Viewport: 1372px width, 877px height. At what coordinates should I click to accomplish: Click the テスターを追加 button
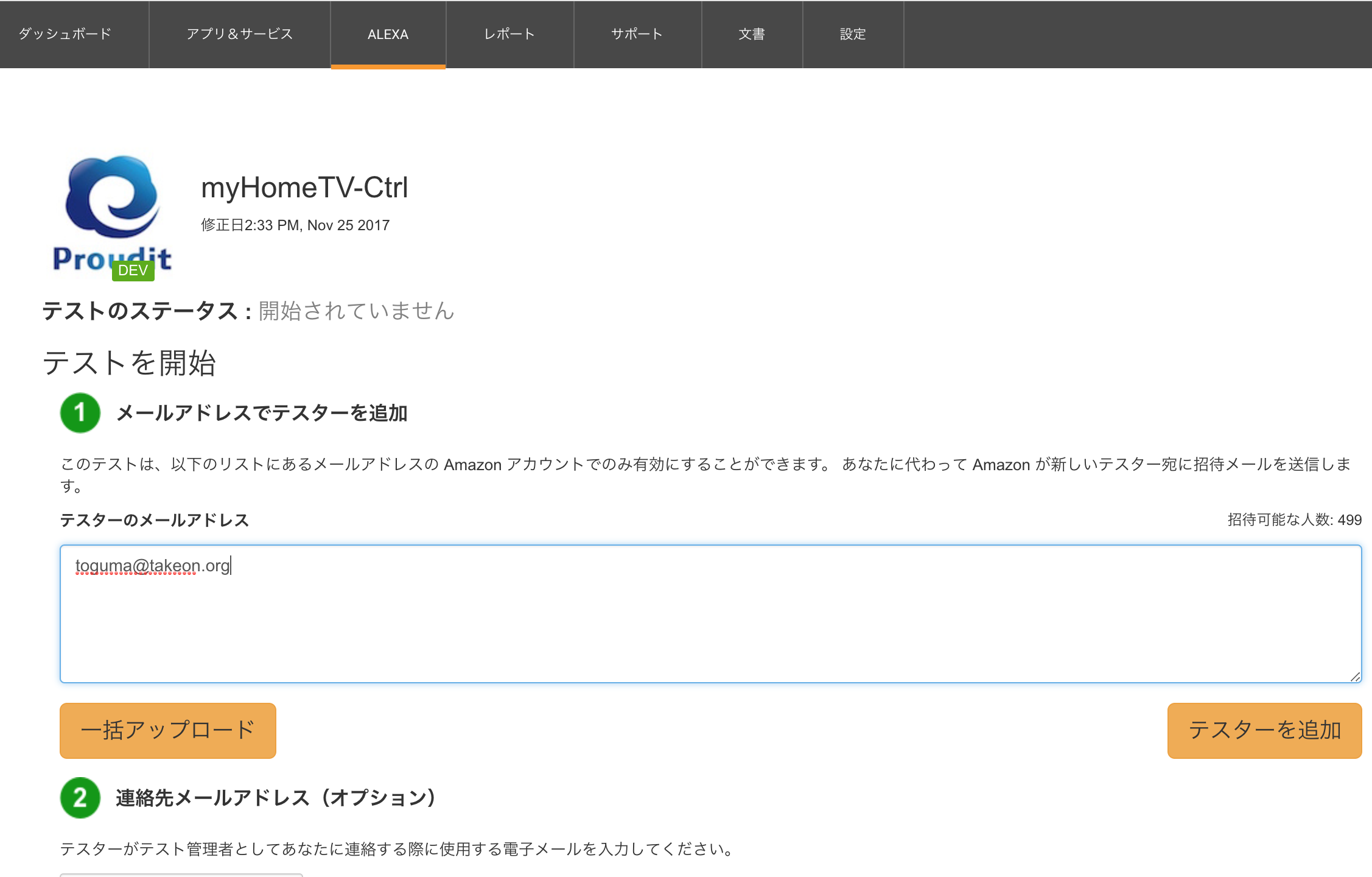pos(1264,730)
